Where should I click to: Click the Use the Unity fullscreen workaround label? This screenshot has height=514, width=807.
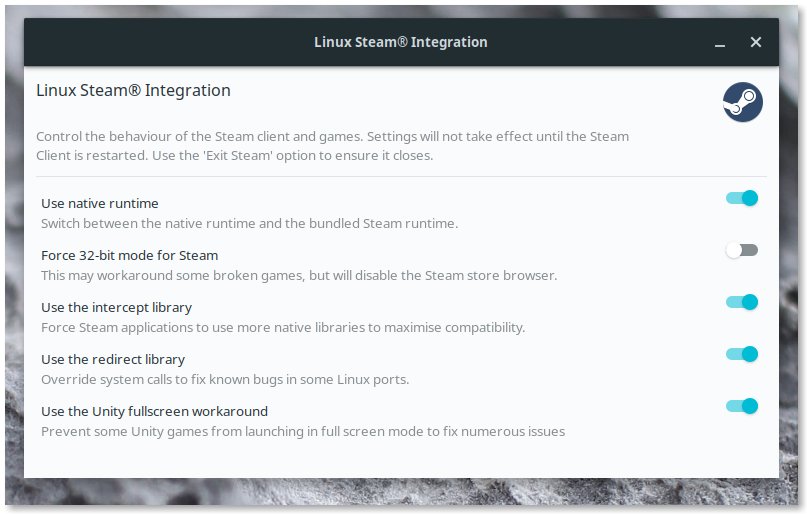point(154,412)
